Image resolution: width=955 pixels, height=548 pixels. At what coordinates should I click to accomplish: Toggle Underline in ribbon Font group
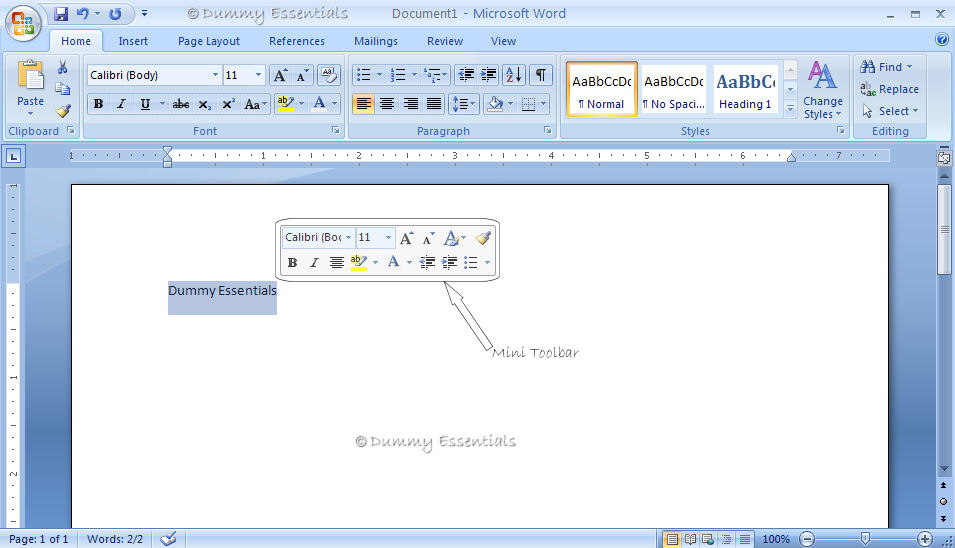point(145,104)
